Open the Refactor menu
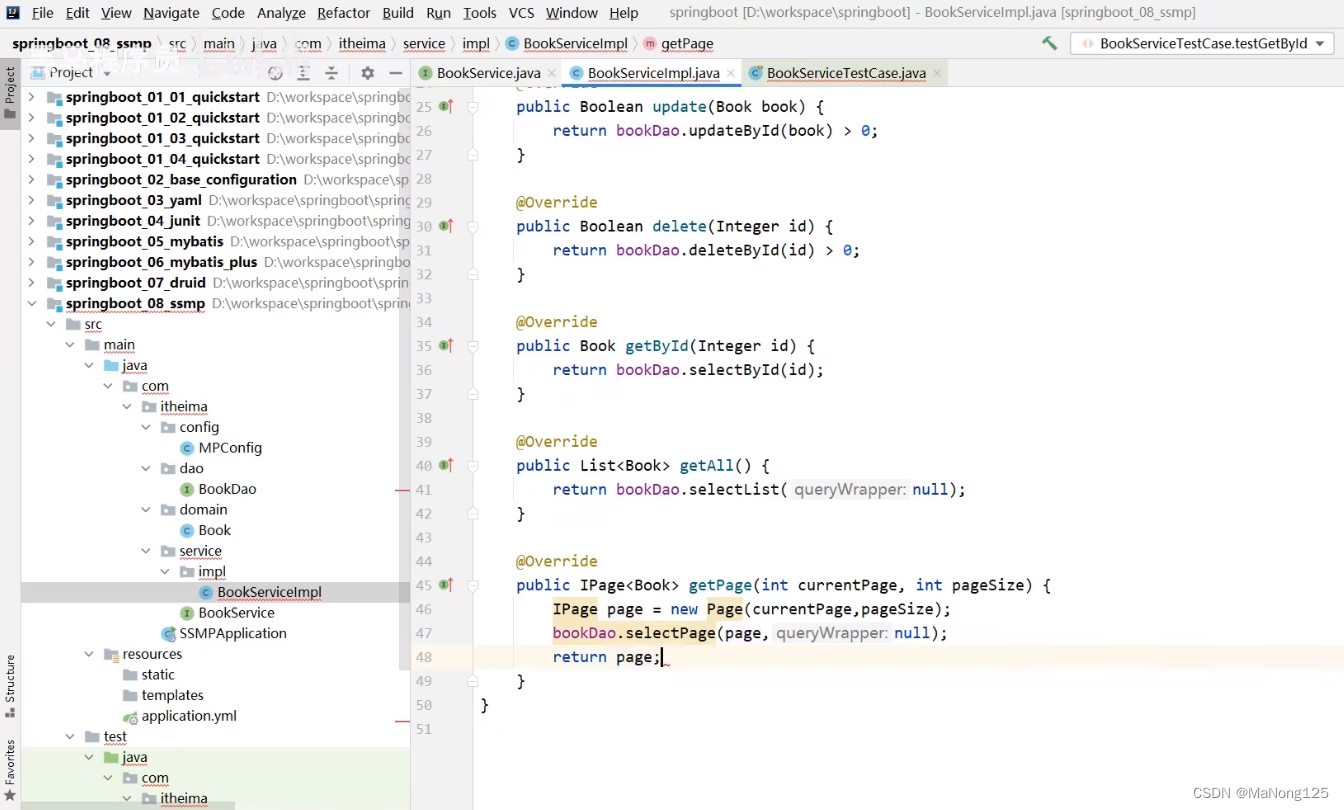 point(343,13)
